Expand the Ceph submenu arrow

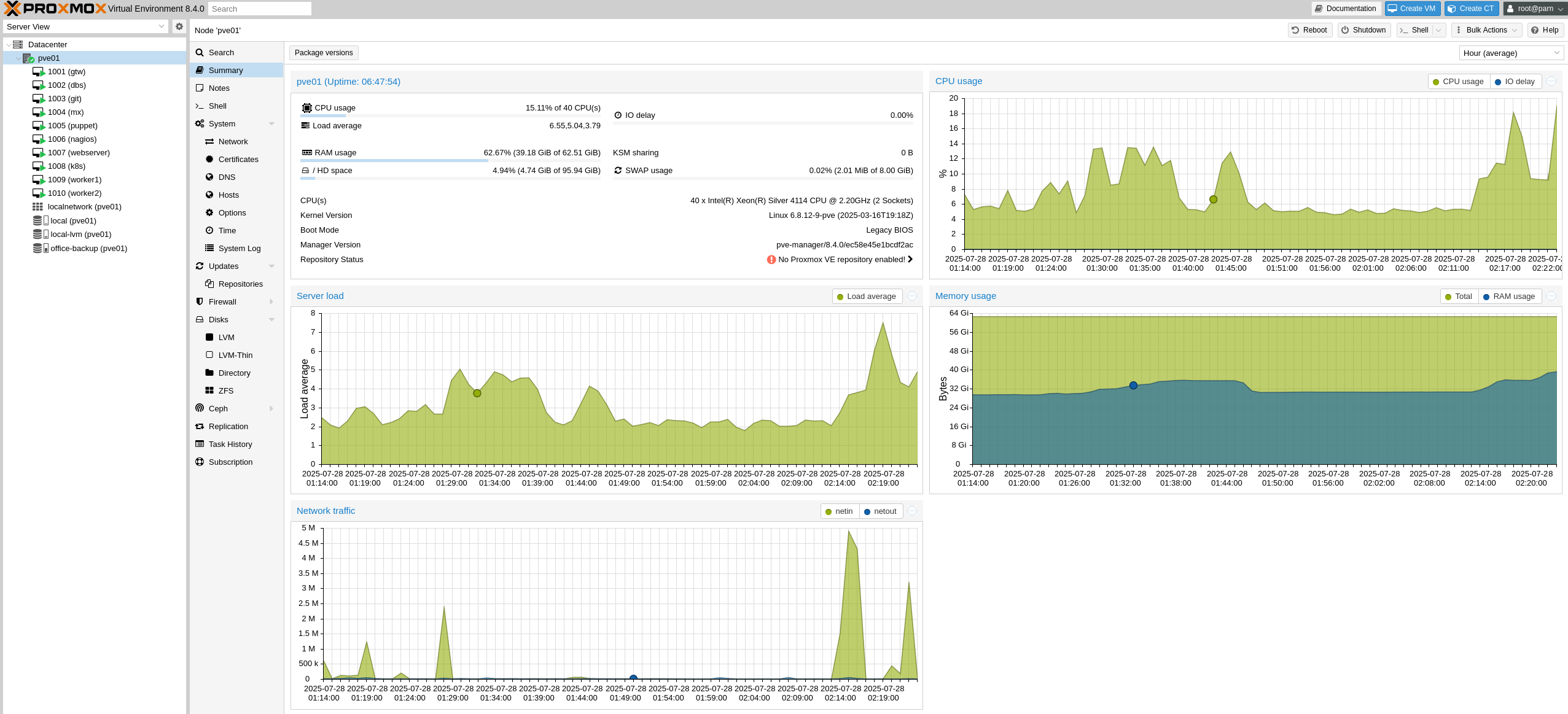pos(271,409)
